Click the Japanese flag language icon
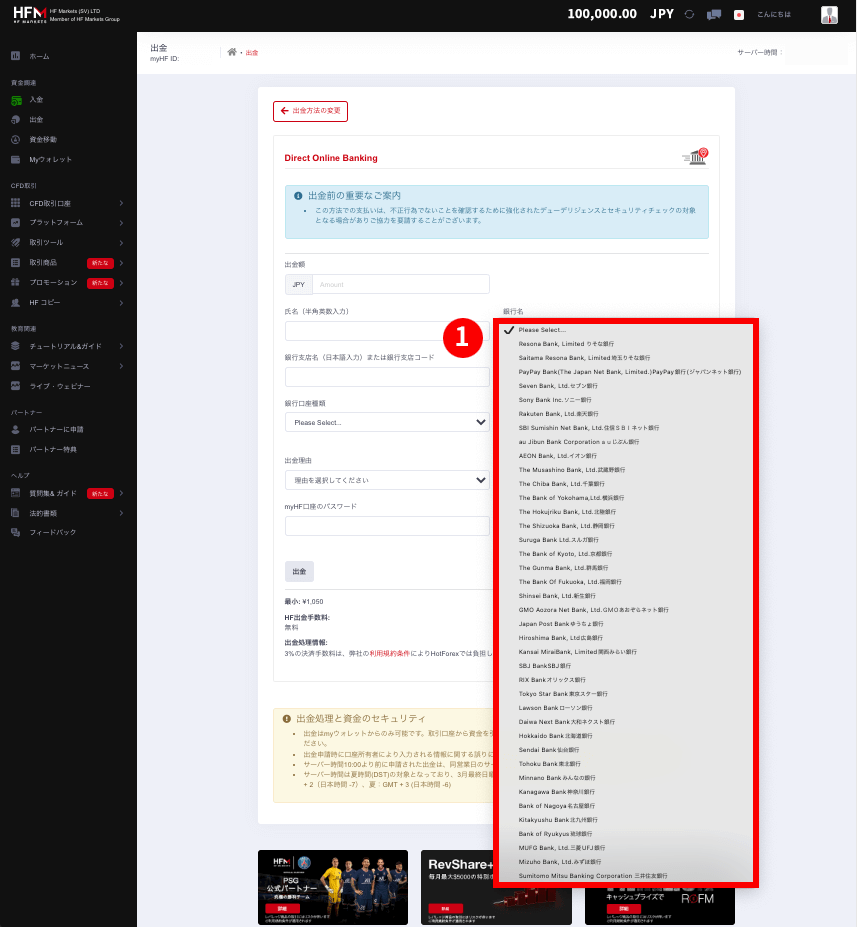This screenshot has width=857, height=927. [738, 14]
